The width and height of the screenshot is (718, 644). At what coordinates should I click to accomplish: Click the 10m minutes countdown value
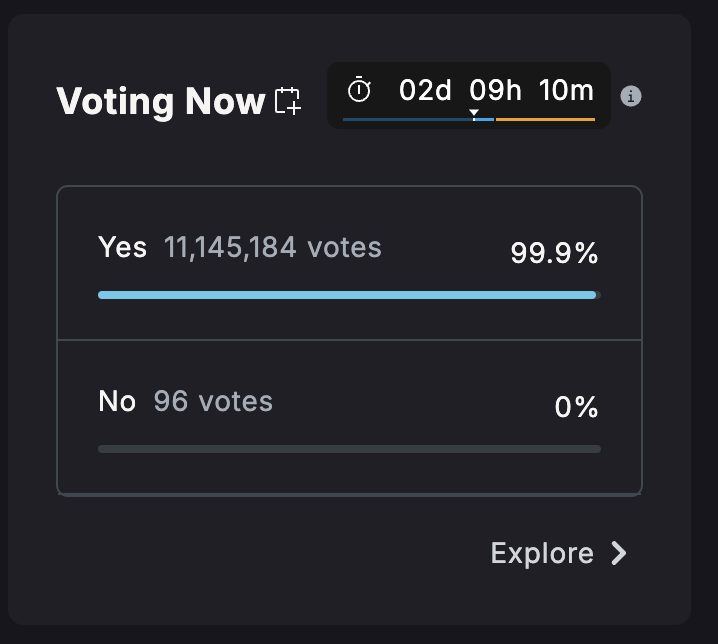click(566, 91)
